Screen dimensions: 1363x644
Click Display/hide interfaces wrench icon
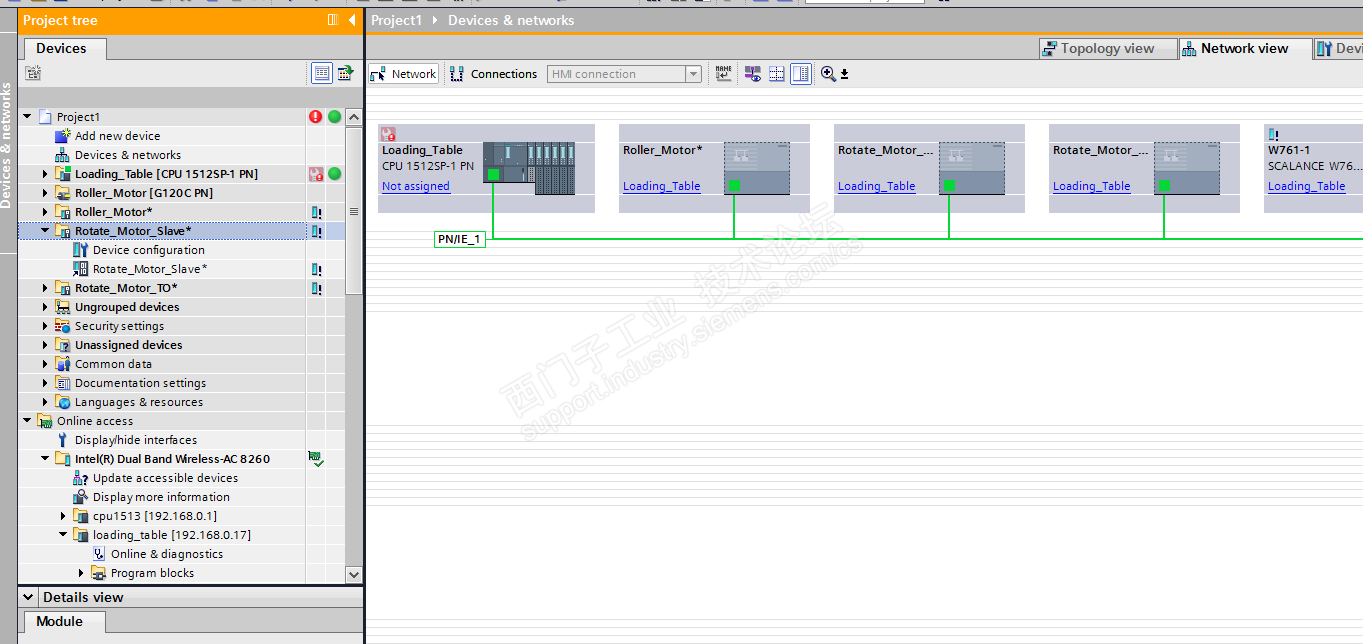(63, 440)
